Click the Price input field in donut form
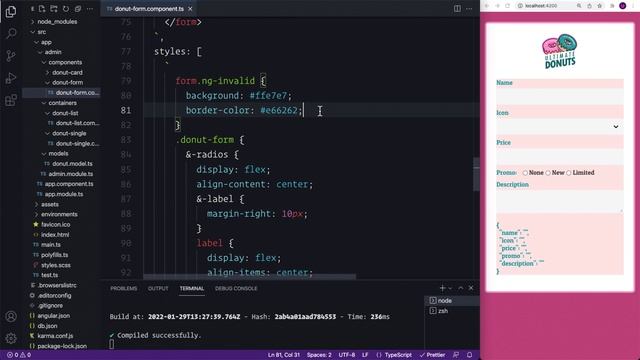This screenshot has width=640, height=360. click(560, 156)
